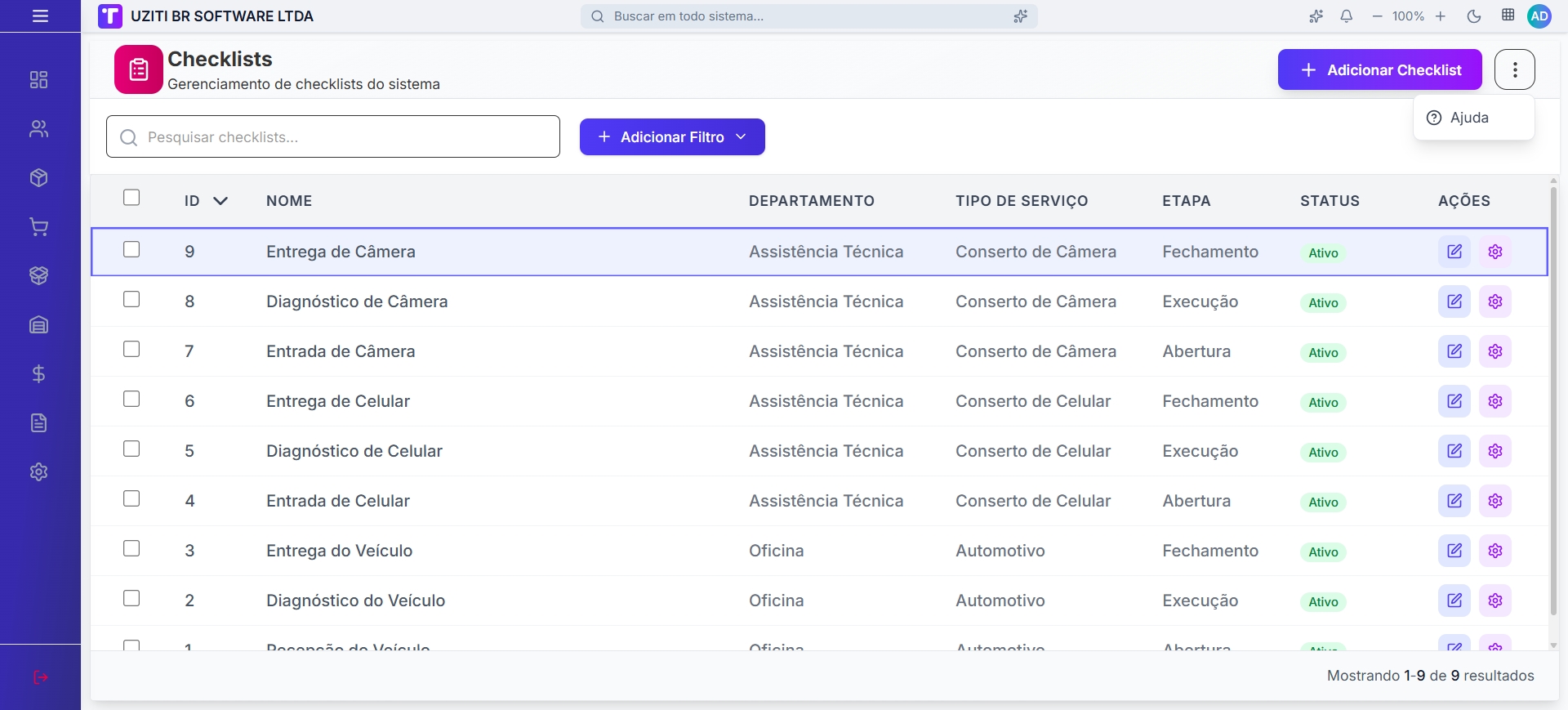Toggle ID column sort chevron
This screenshot has width=1568, height=710.
coord(220,201)
